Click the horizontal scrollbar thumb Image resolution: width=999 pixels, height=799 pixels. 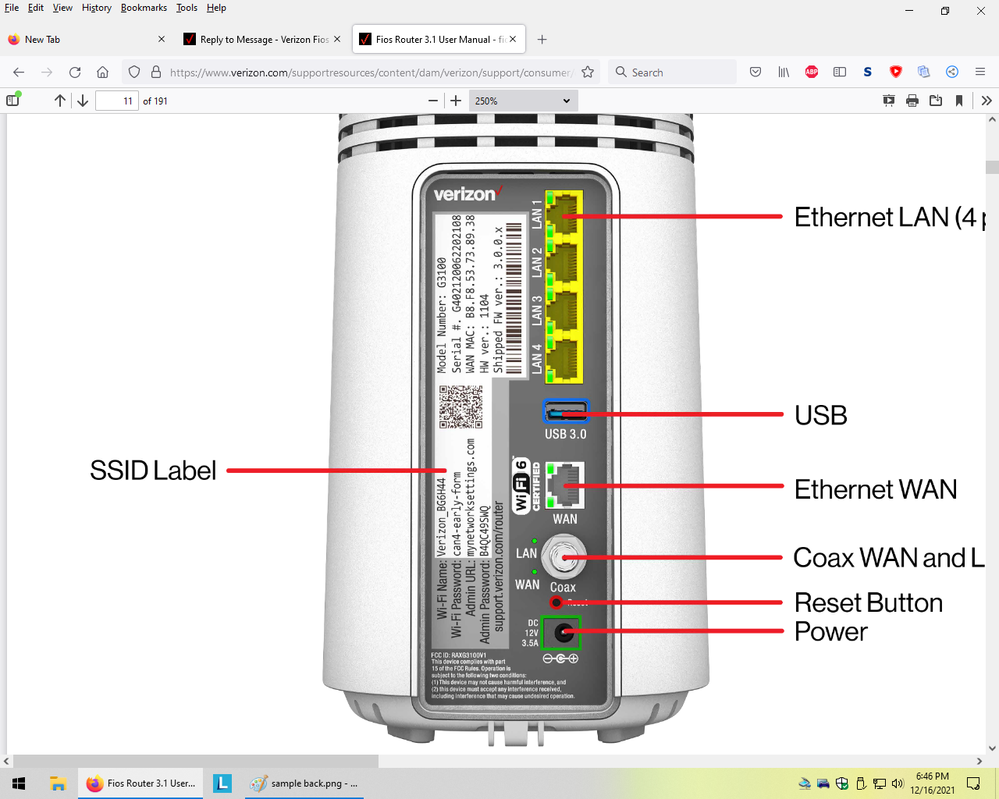tap(196, 761)
